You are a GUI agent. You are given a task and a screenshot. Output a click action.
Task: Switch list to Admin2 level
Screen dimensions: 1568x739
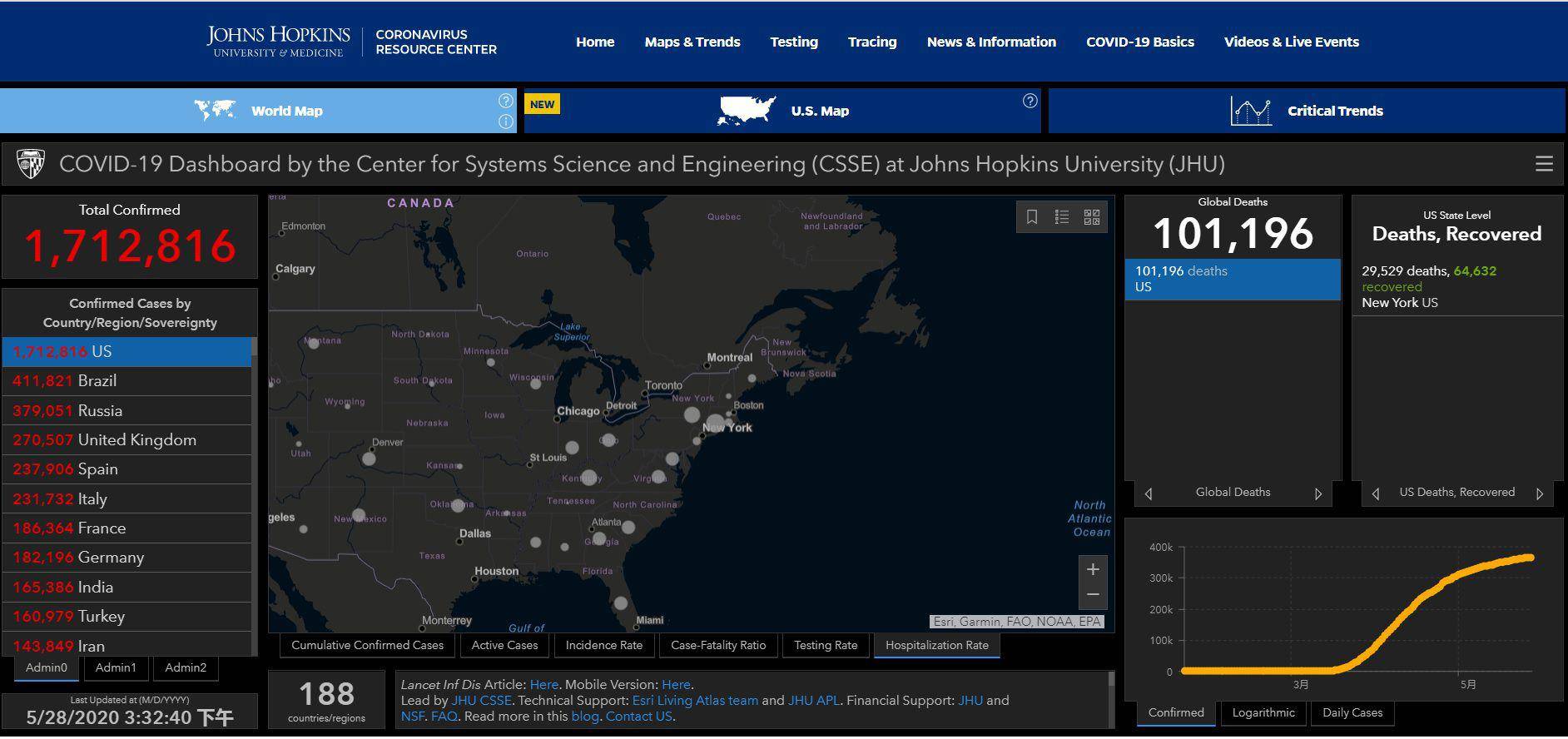[x=186, y=667]
